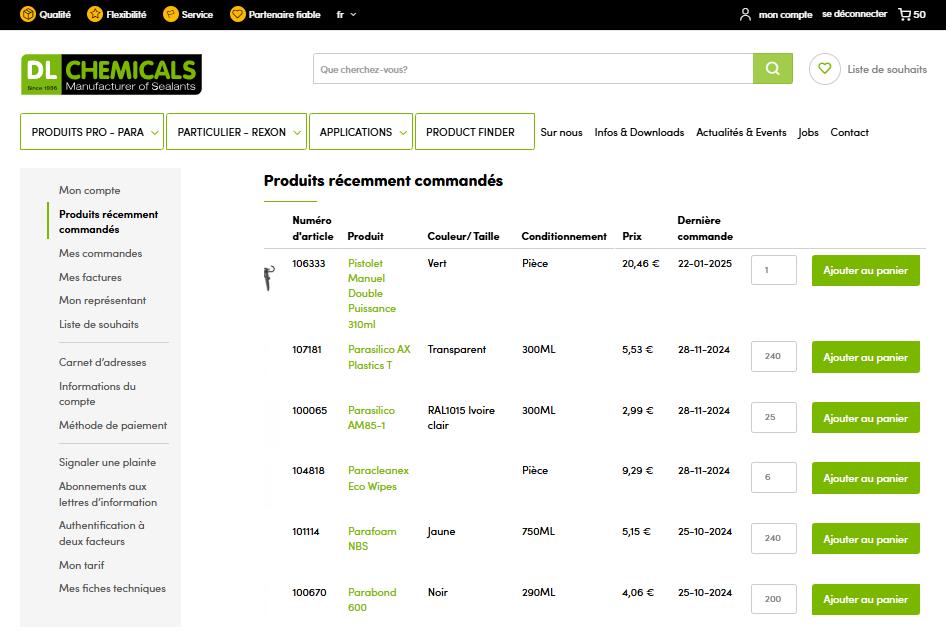The image size is (946, 633).
Task: Open the Jobs page
Action: [808, 132]
